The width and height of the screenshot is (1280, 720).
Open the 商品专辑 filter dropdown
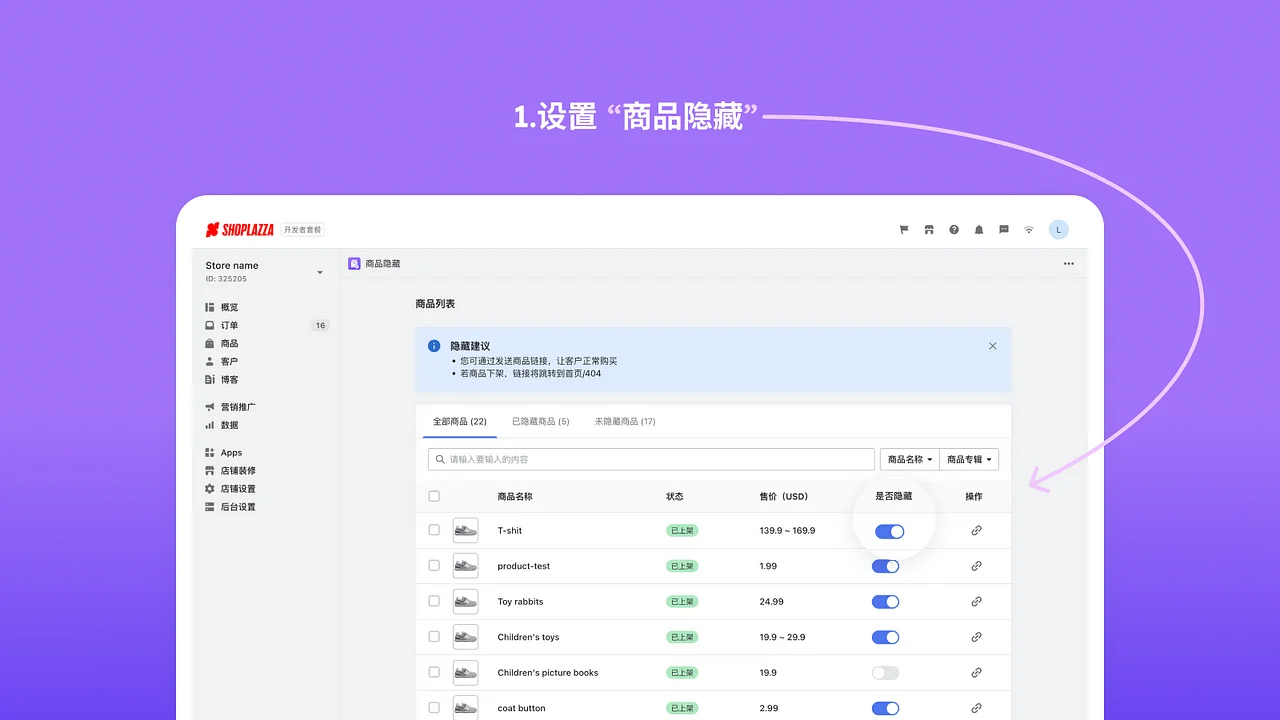[x=970, y=459]
